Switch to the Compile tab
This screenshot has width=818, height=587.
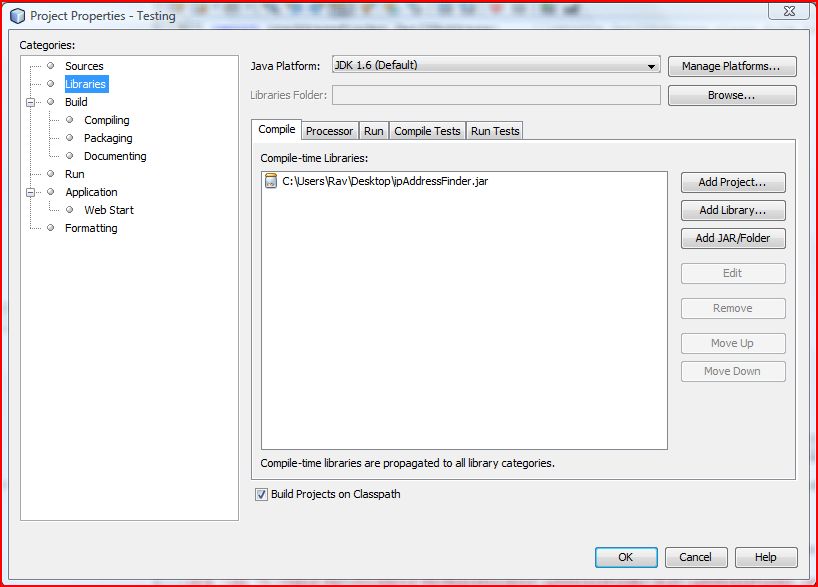click(x=276, y=129)
